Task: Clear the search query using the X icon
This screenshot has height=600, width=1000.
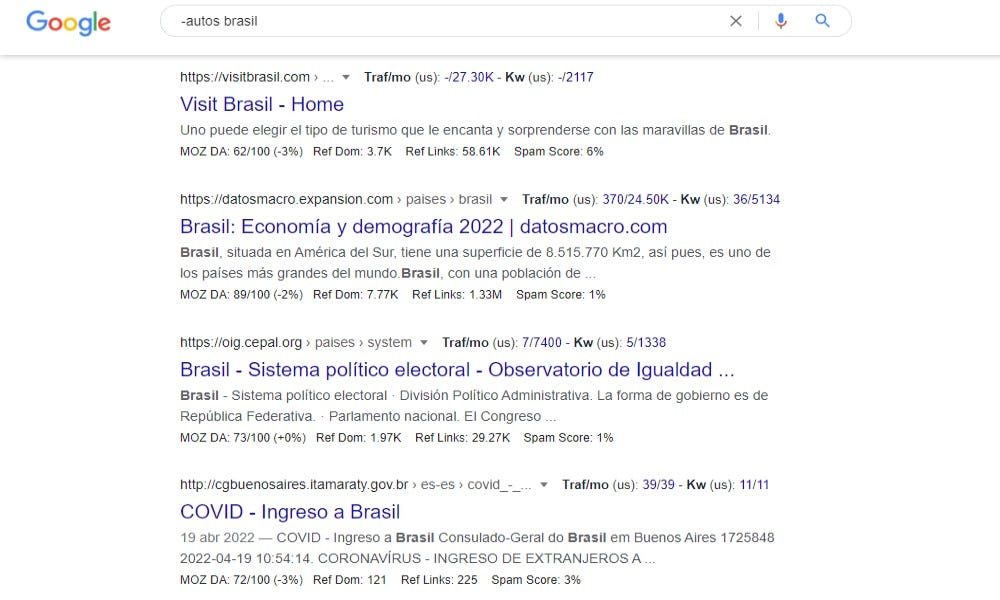Action: (x=736, y=20)
